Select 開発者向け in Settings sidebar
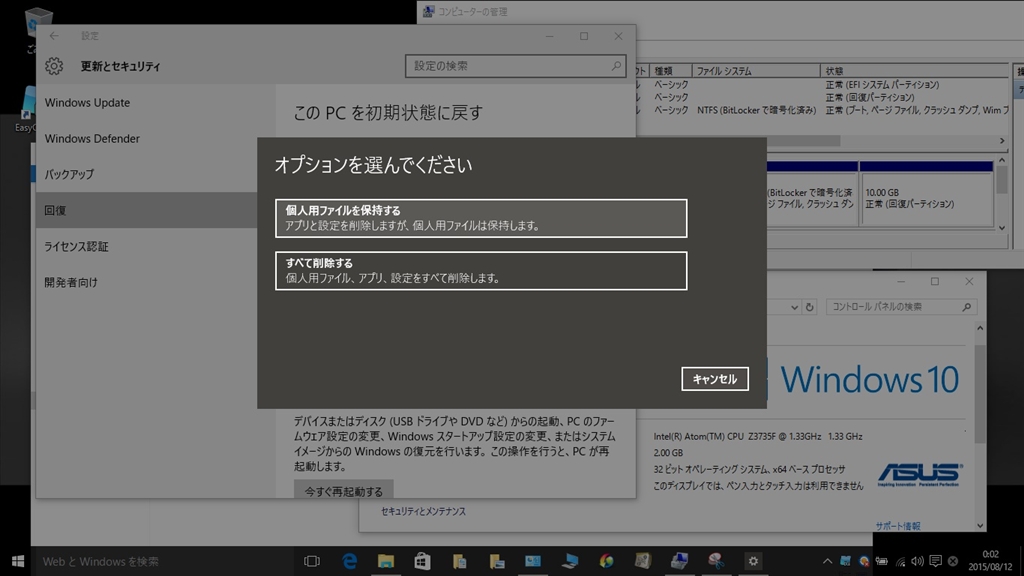Screen dimensions: 1024x576 click(x=71, y=282)
